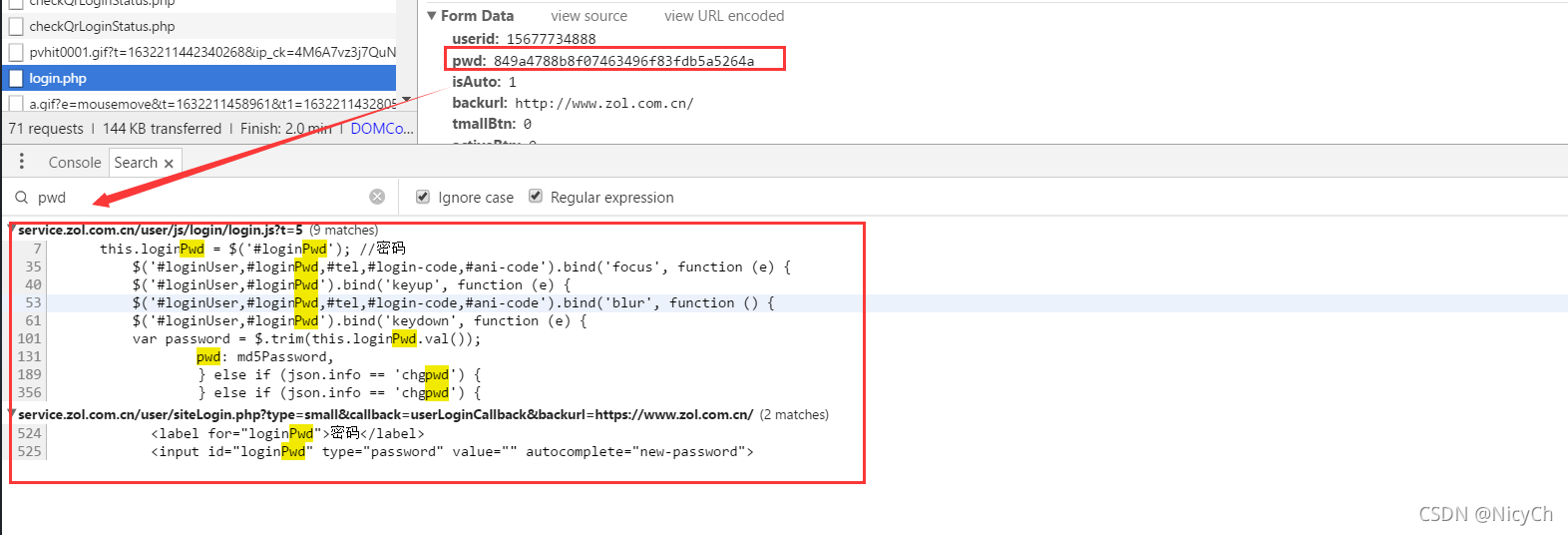
Task: Clear the search field with the X icon
Action: click(377, 197)
